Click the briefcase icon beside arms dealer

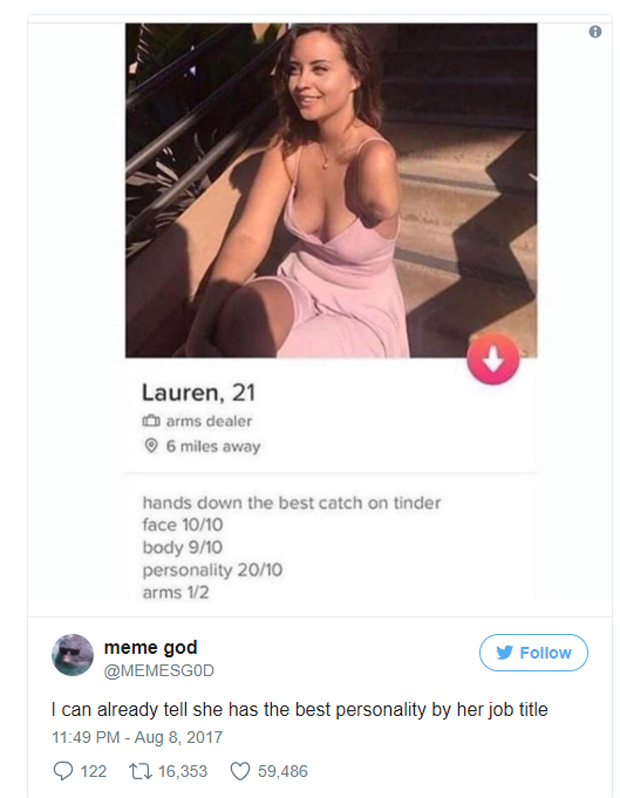tap(151, 421)
